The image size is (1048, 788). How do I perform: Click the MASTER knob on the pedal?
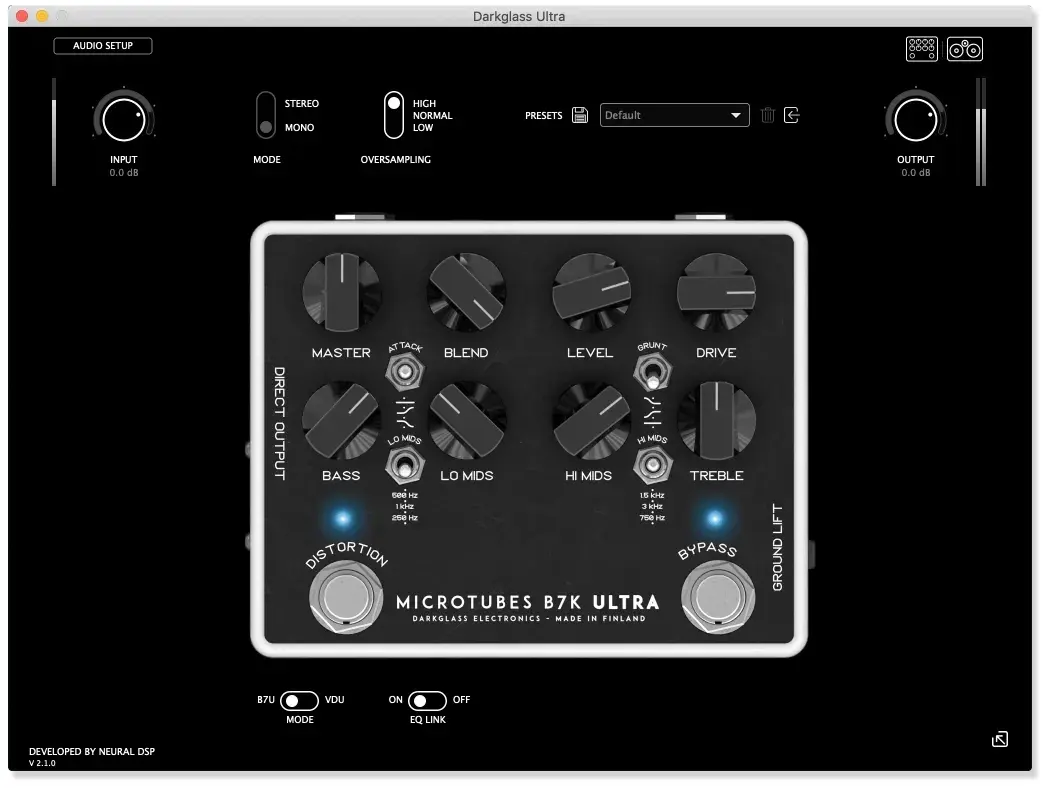[342, 292]
